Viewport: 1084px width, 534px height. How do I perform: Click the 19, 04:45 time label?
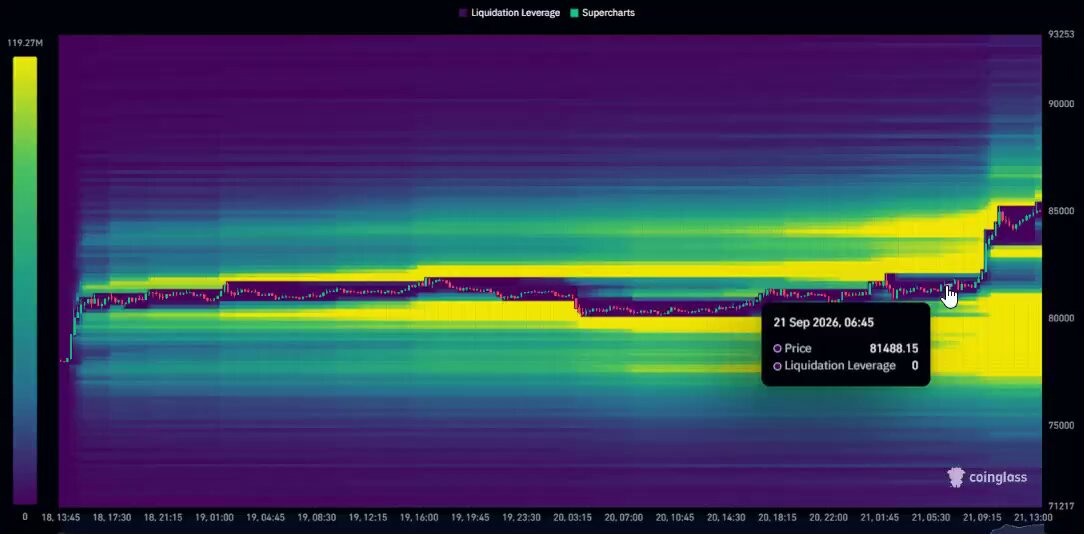coord(265,517)
